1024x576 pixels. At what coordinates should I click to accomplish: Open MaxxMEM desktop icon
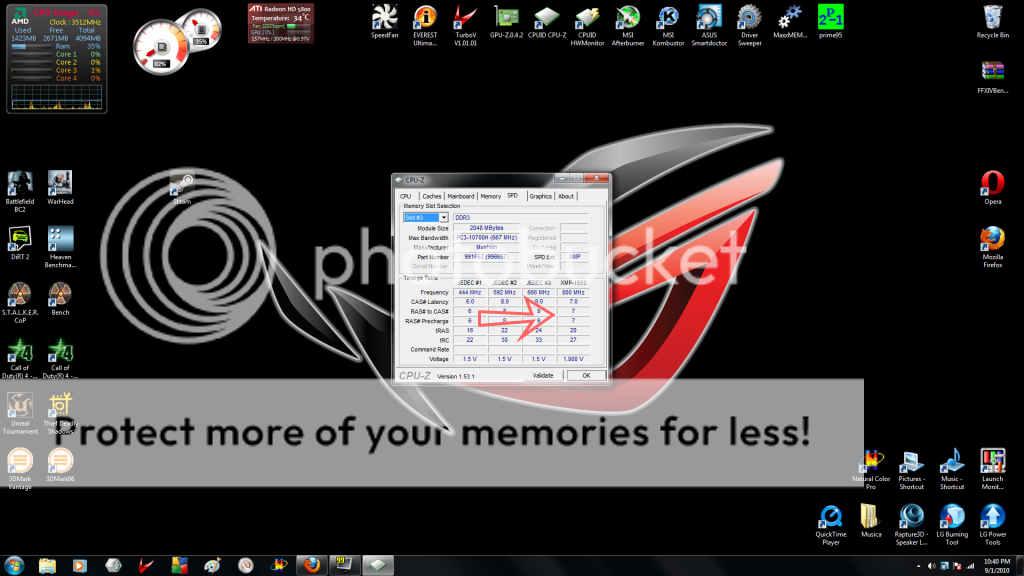(x=790, y=22)
